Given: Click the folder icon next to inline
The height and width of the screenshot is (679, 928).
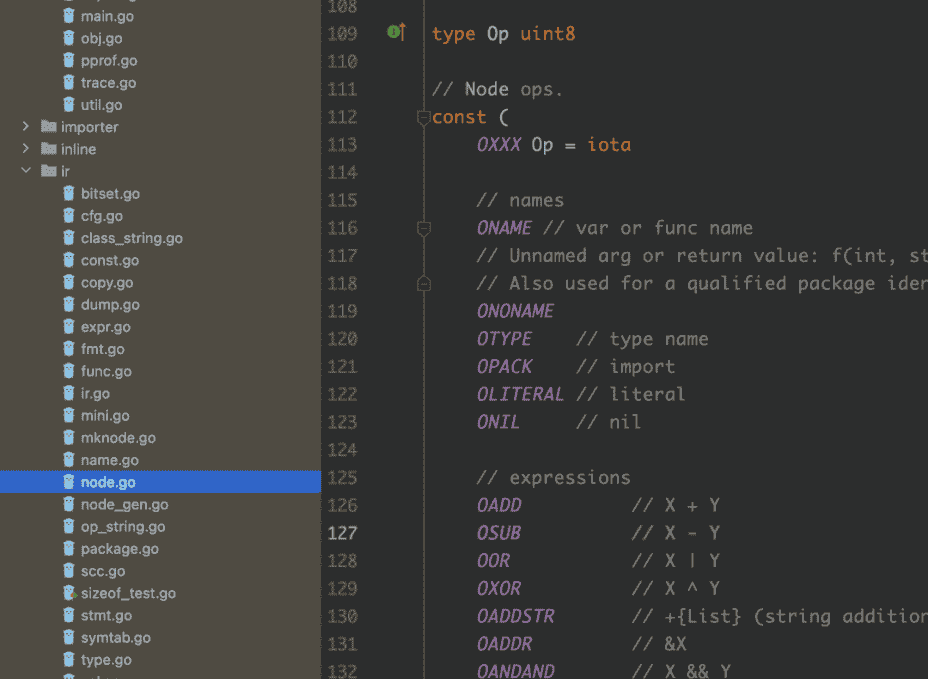Looking at the screenshot, I should (x=48, y=149).
